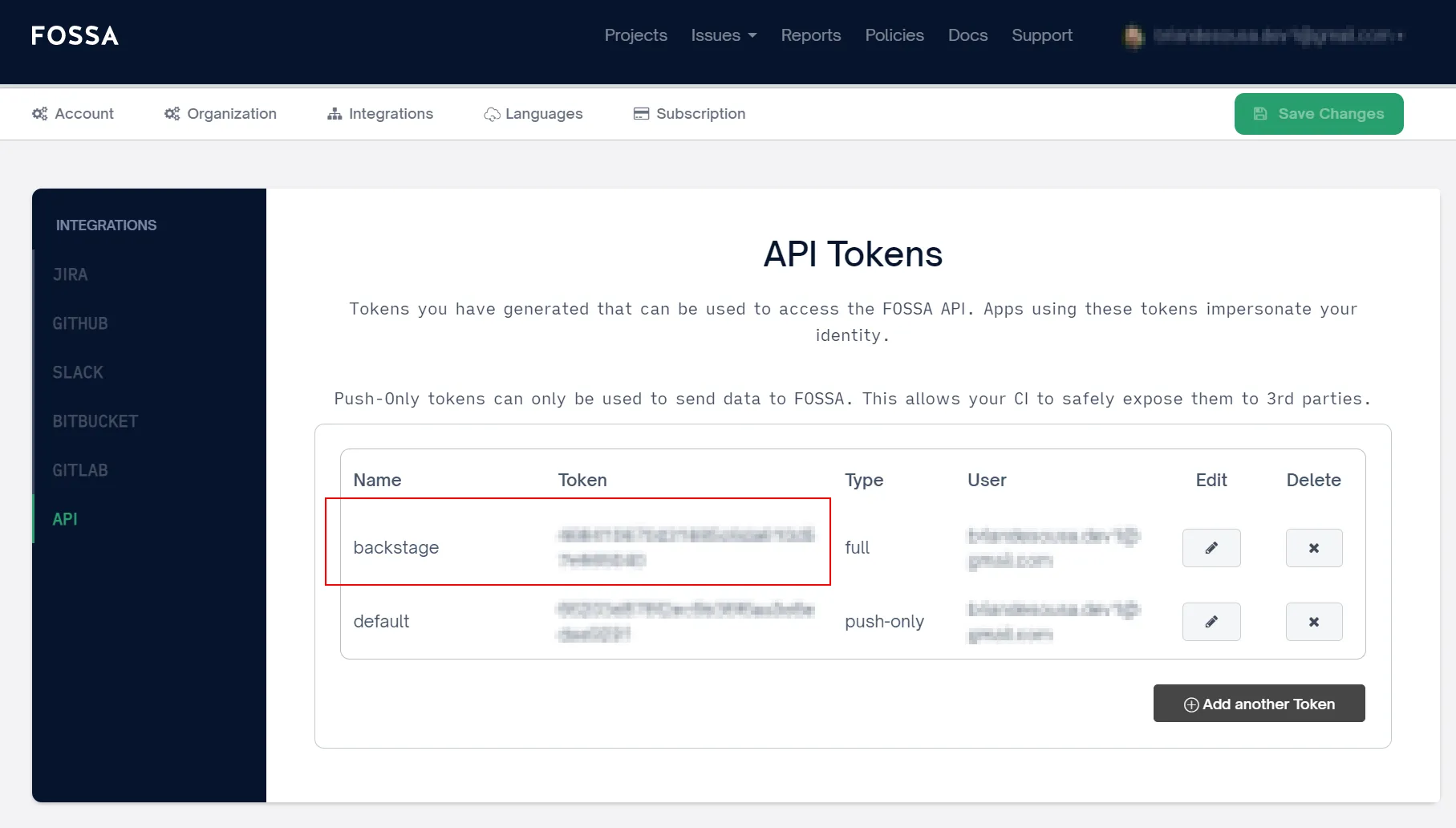This screenshot has height=828, width=1456.
Task: Click the default token name
Action: [x=381, y=621]
